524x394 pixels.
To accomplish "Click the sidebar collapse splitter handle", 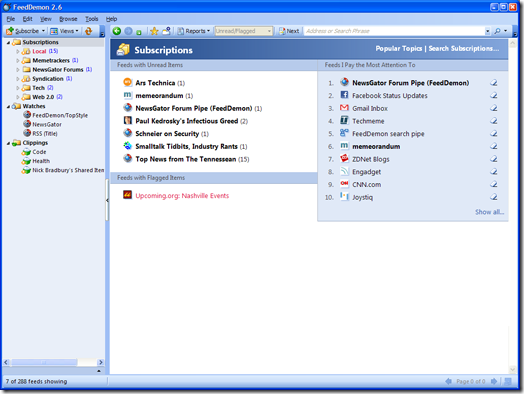I will (107, 200).
